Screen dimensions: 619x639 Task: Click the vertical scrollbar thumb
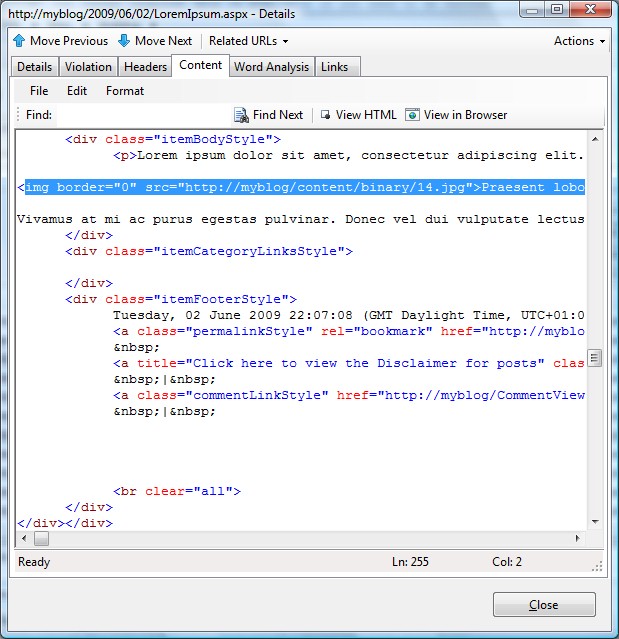pos(595,358)
